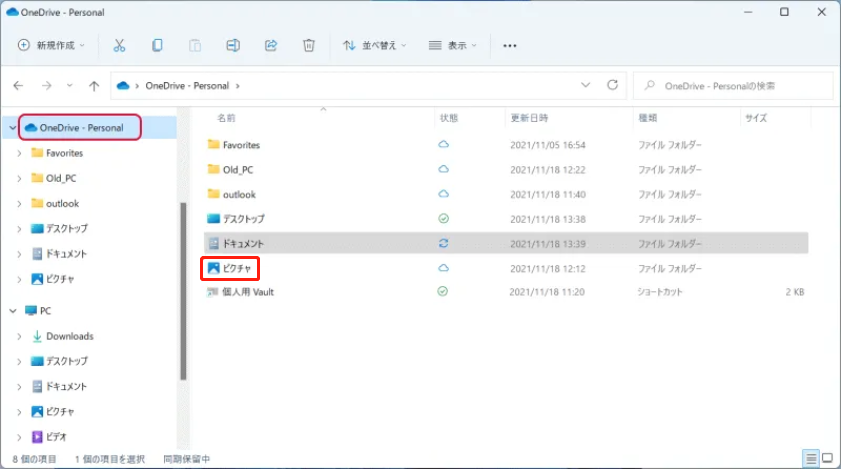Image resolution: width=842 pixels, height=470 pixels.
Task: Click the date 2021/11/05 16:54
Action: [x=548, y=145]
